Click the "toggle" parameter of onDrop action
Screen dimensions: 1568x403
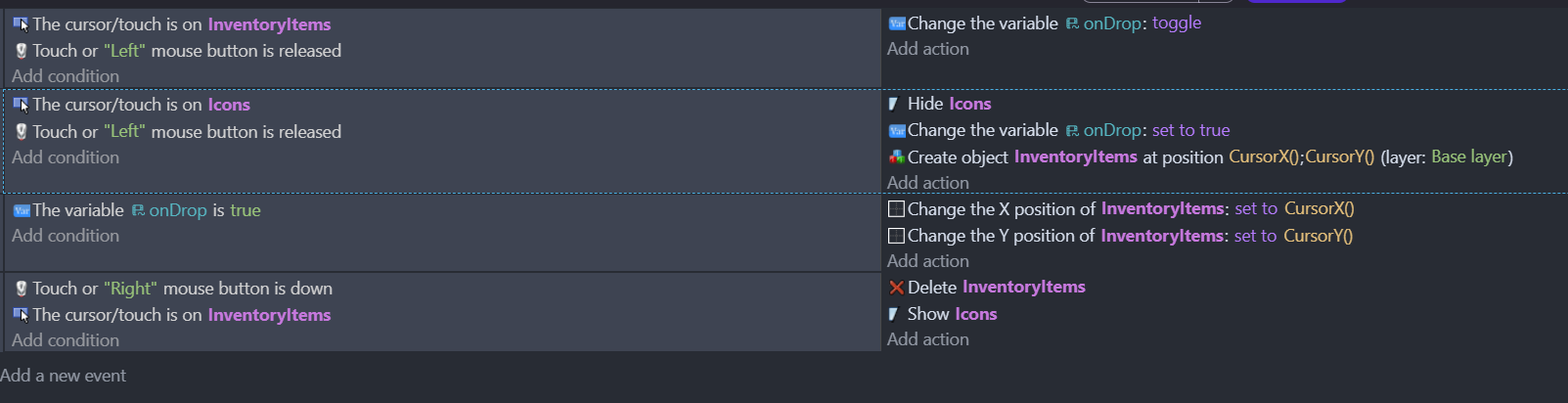[1176, 22]
